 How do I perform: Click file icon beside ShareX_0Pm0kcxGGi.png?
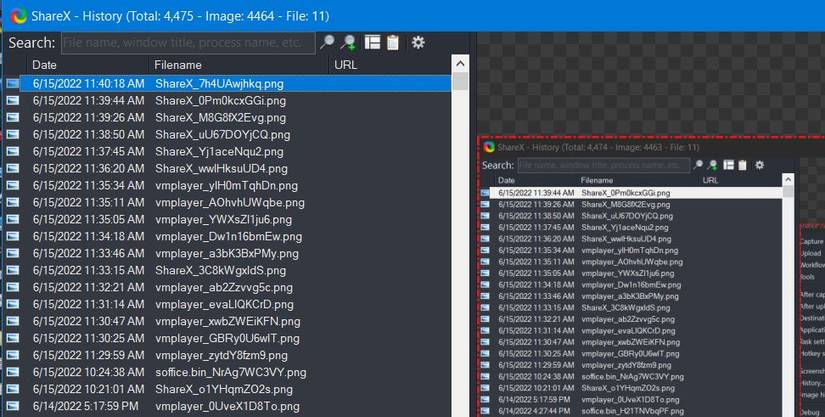click(13, 100)
